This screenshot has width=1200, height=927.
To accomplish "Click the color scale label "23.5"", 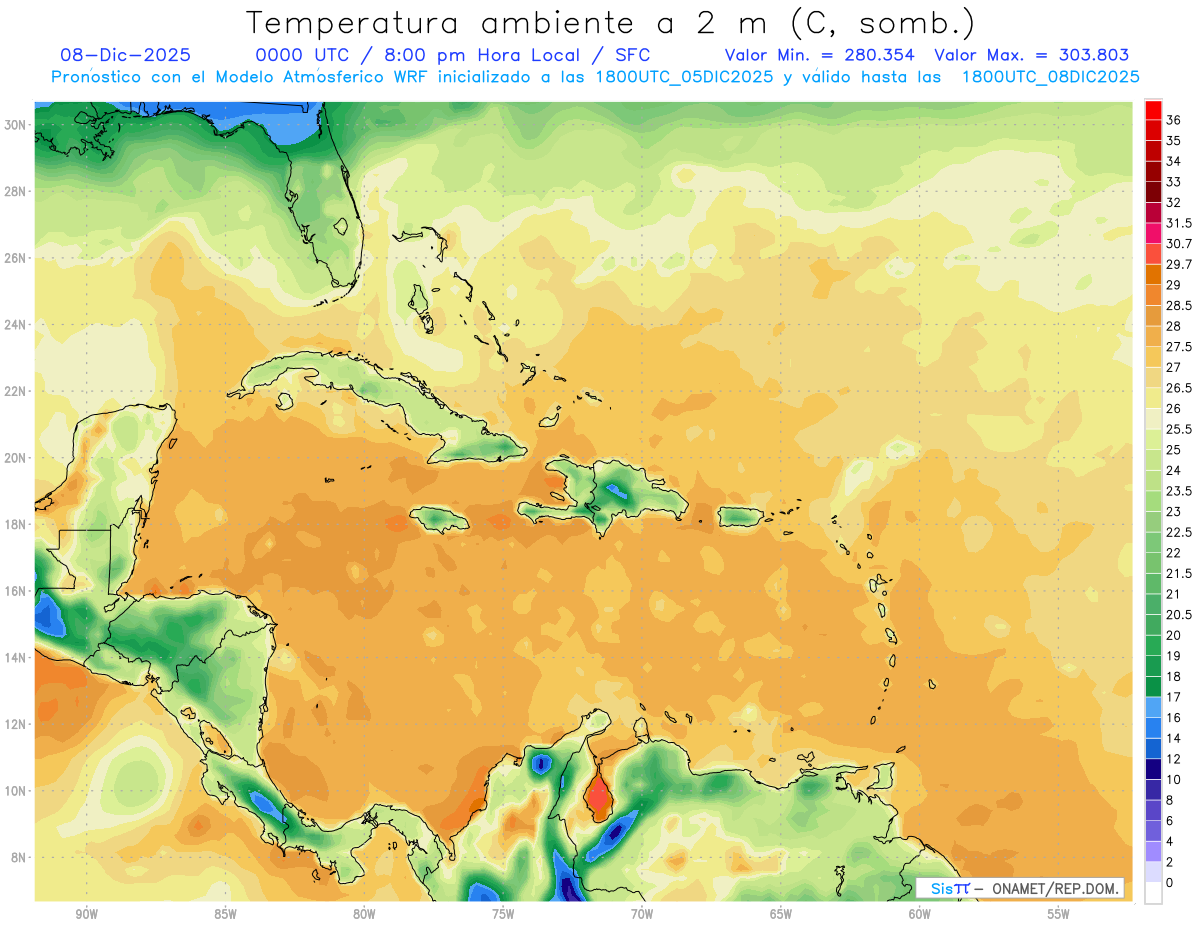I will pyautogui.click(x=1179, y=491).
